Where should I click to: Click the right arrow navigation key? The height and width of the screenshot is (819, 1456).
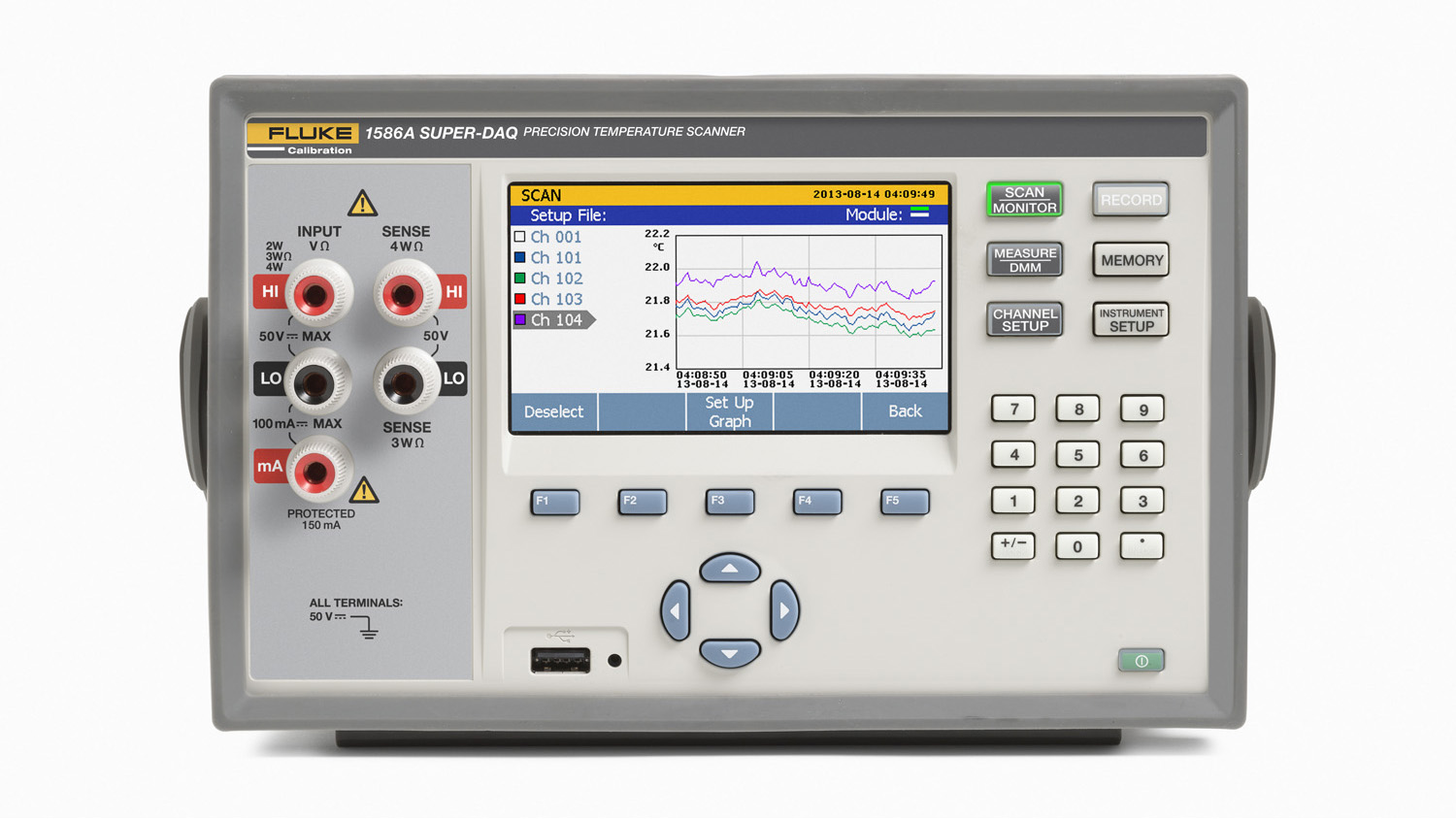[x=784, y=610]
